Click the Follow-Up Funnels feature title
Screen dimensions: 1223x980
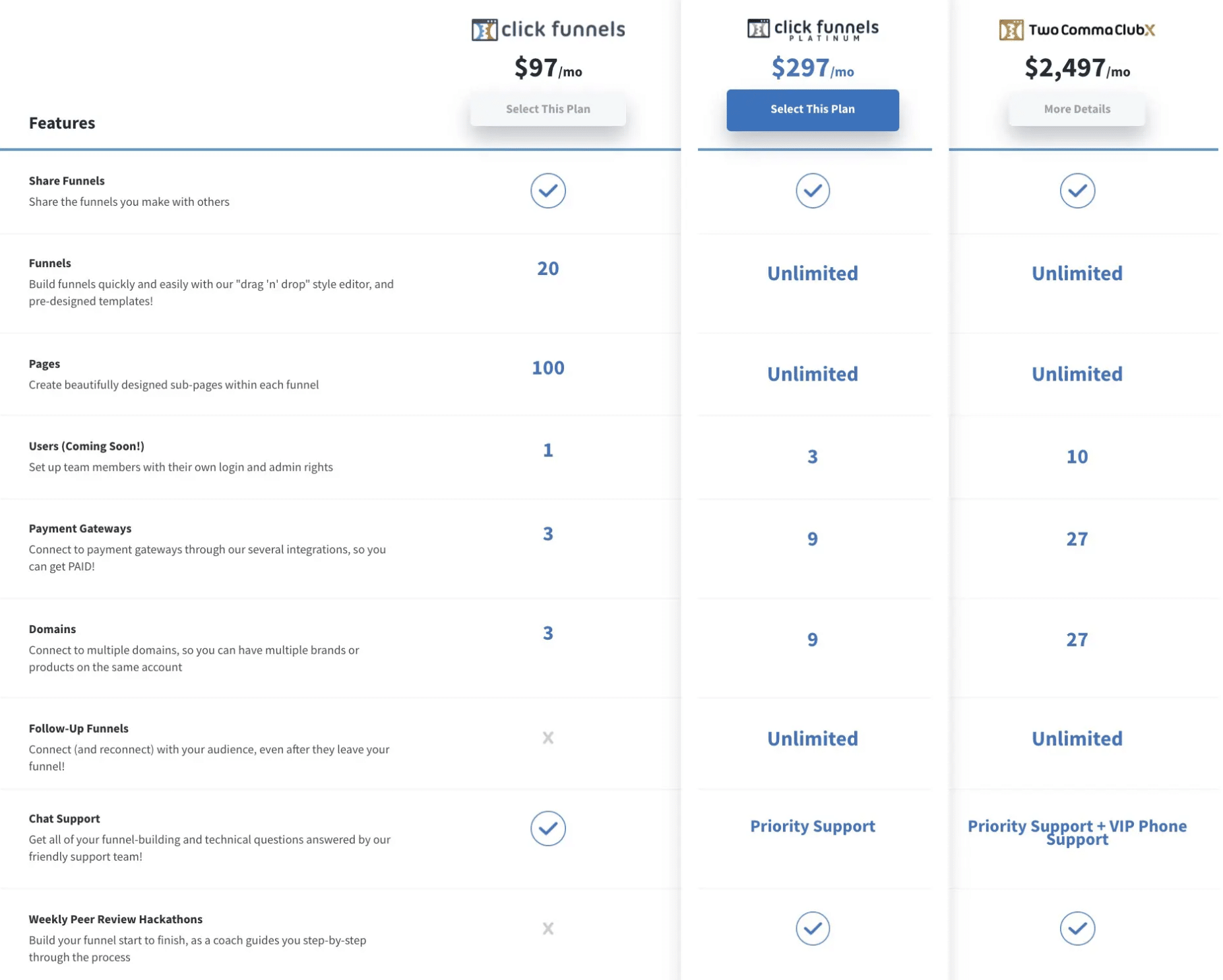pyautogui.click(x=78, y=729)
